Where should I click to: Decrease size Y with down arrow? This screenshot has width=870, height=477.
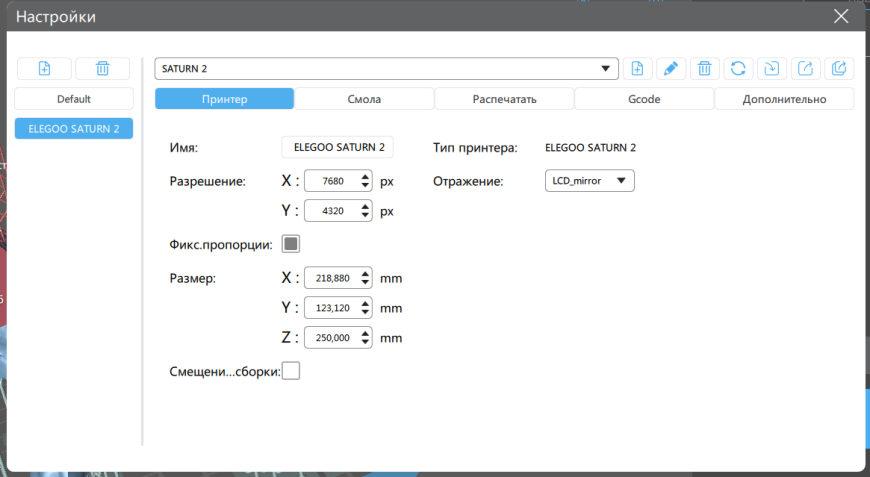click(365, 313)
